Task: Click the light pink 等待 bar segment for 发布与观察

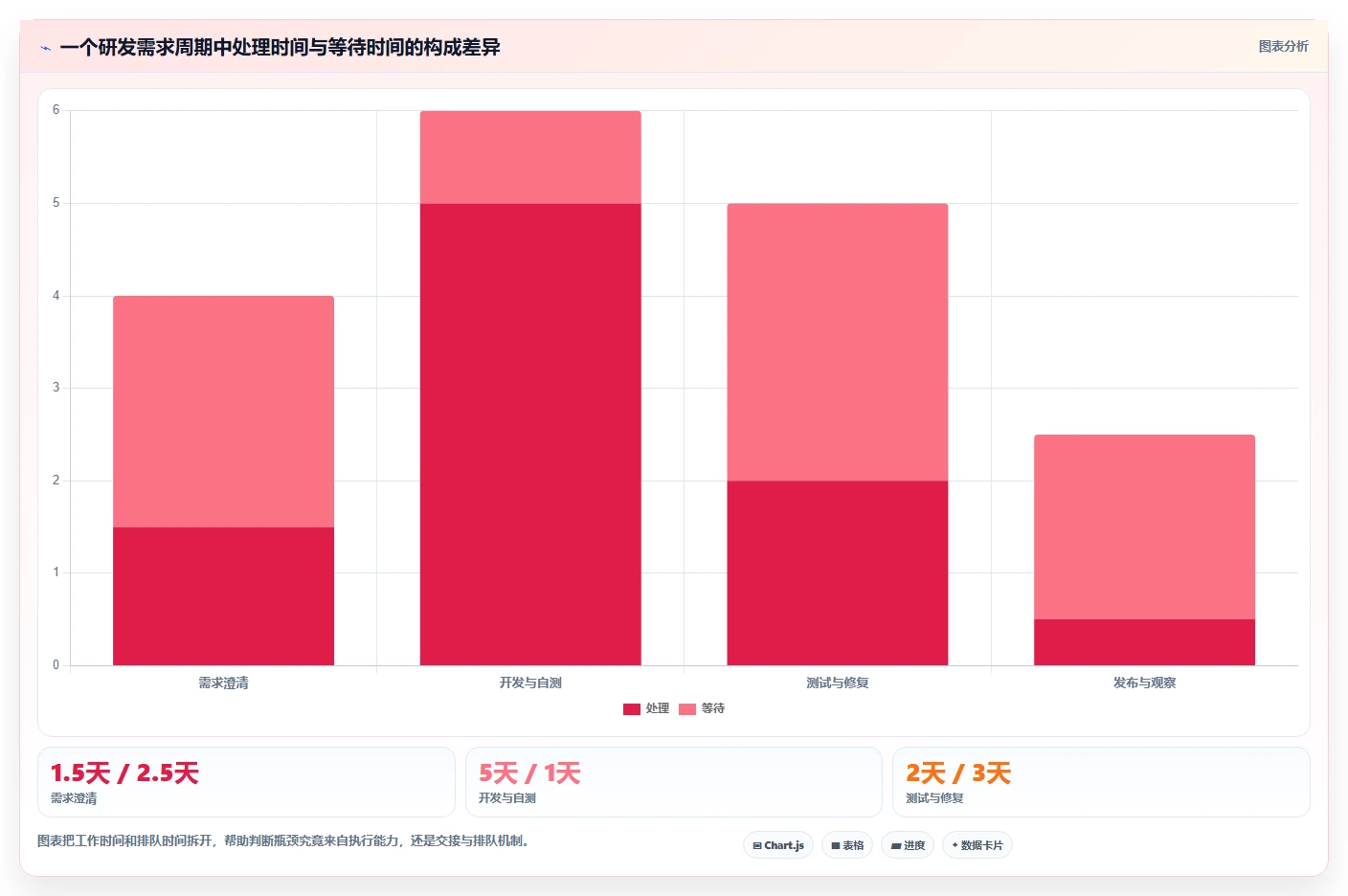Action: 1144,526
